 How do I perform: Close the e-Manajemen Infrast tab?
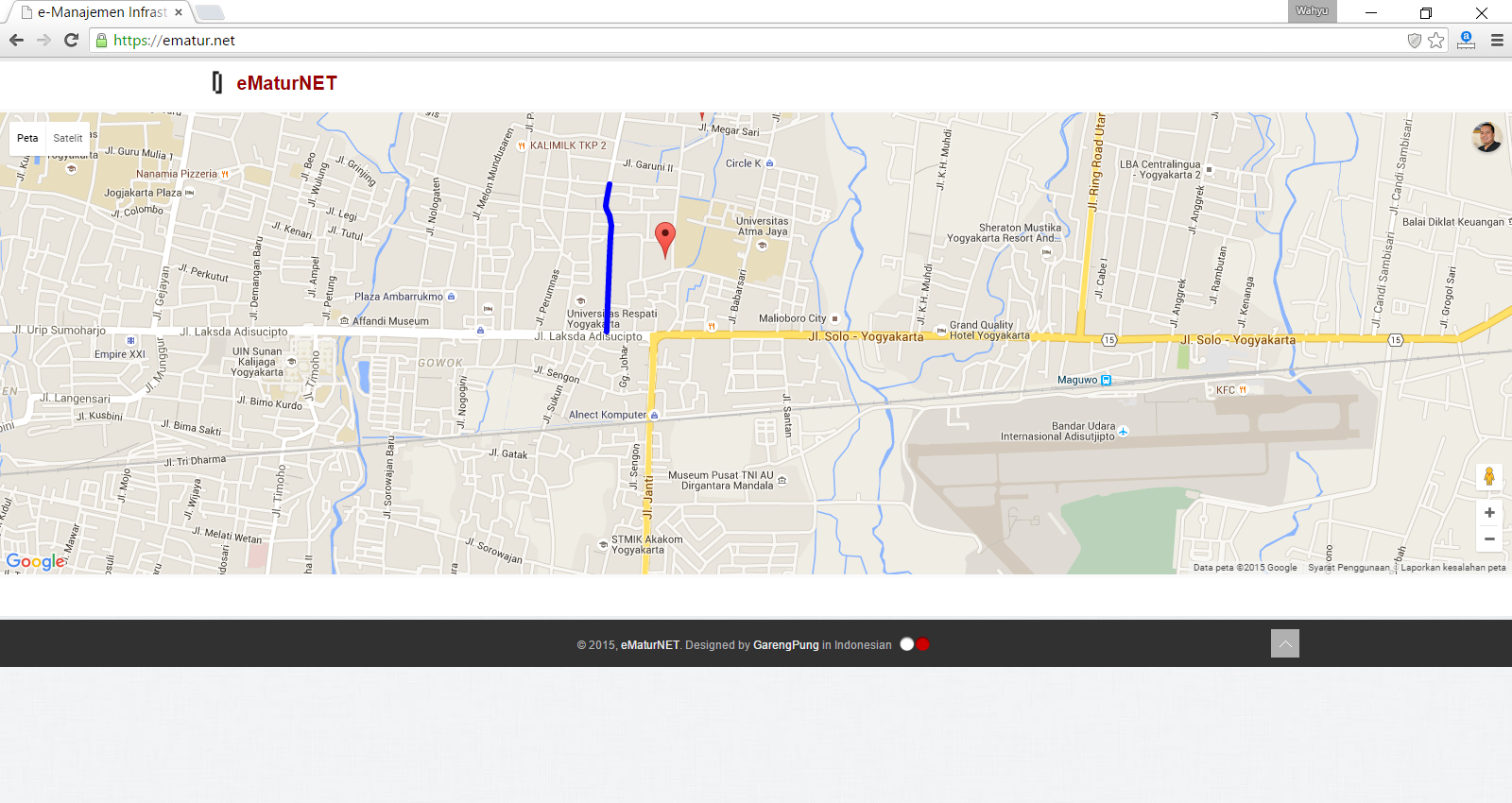click(179, 12)
